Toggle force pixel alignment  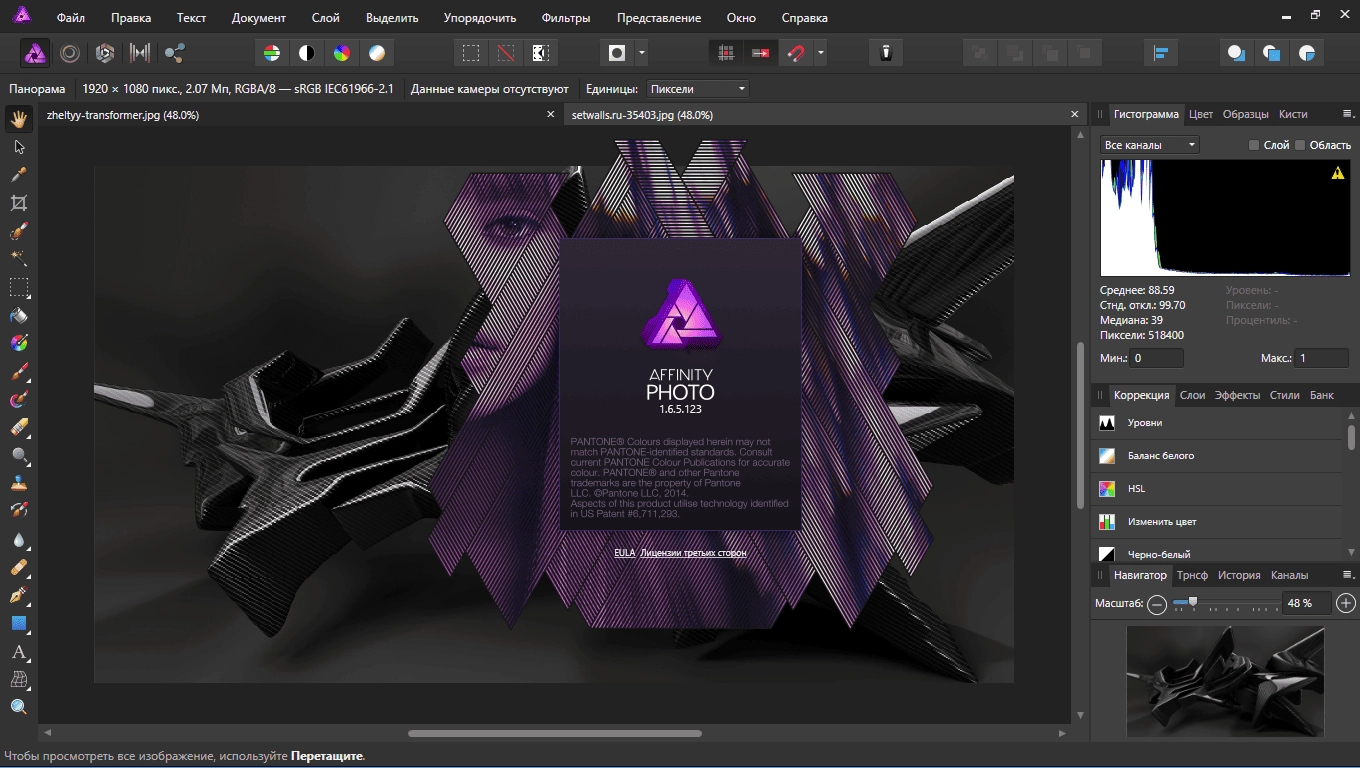click(761, 53)
